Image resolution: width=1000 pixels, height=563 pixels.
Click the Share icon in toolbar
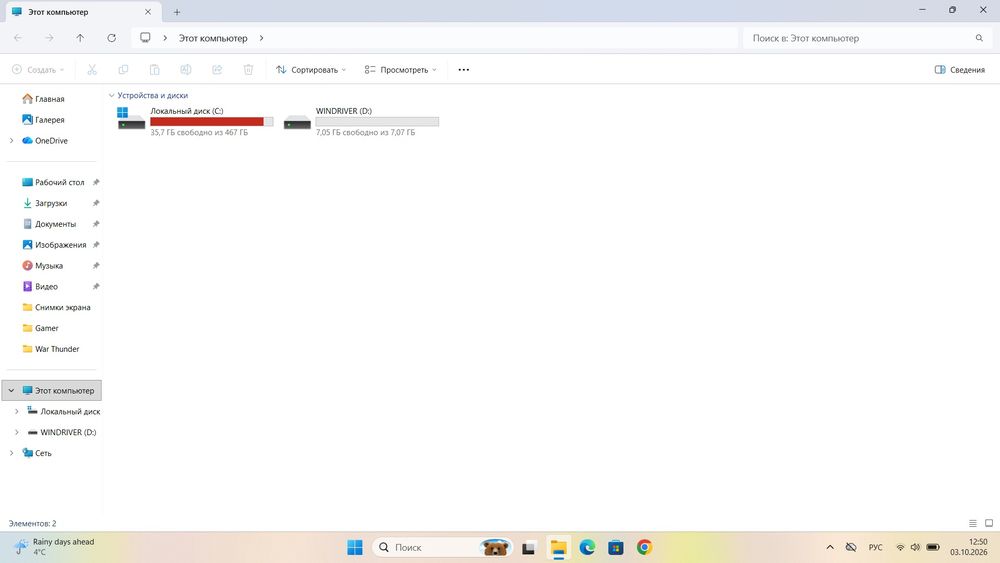click(217, 69)
